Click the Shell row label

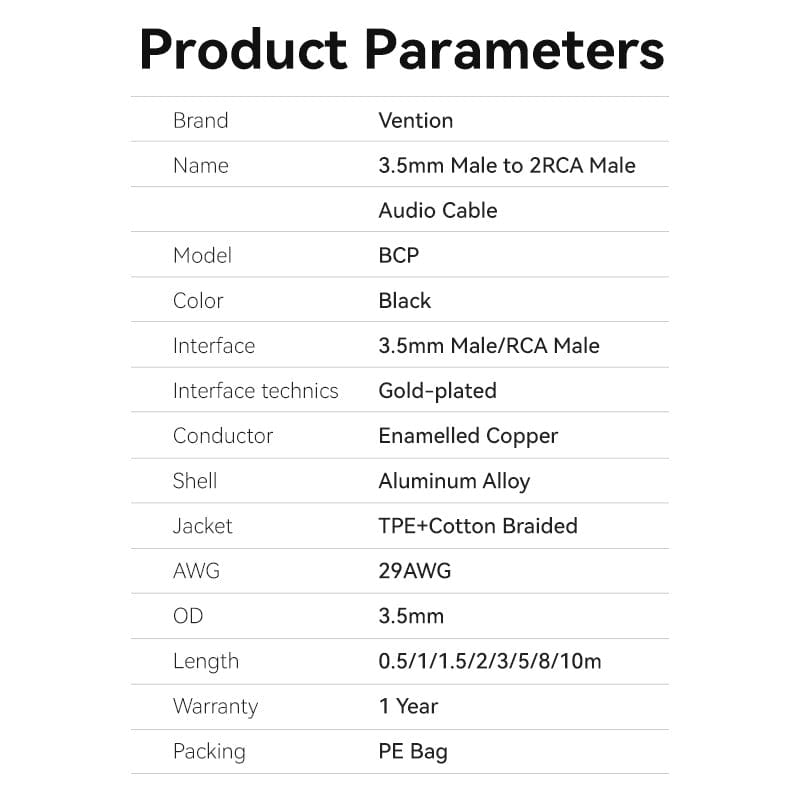coord(195,481)
